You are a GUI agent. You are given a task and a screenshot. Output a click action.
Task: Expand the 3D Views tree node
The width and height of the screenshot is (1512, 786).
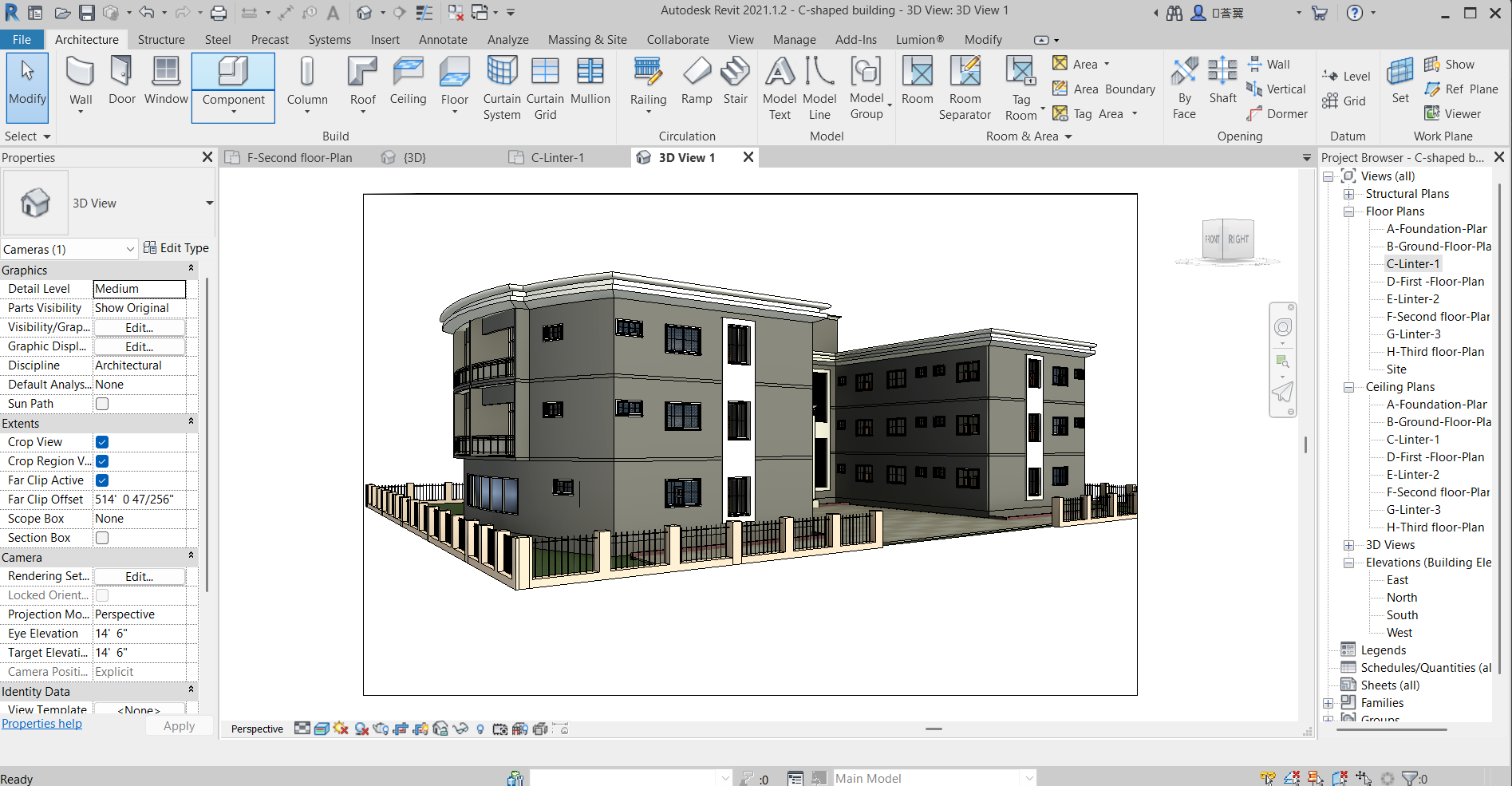click(x=1348, y=545)
